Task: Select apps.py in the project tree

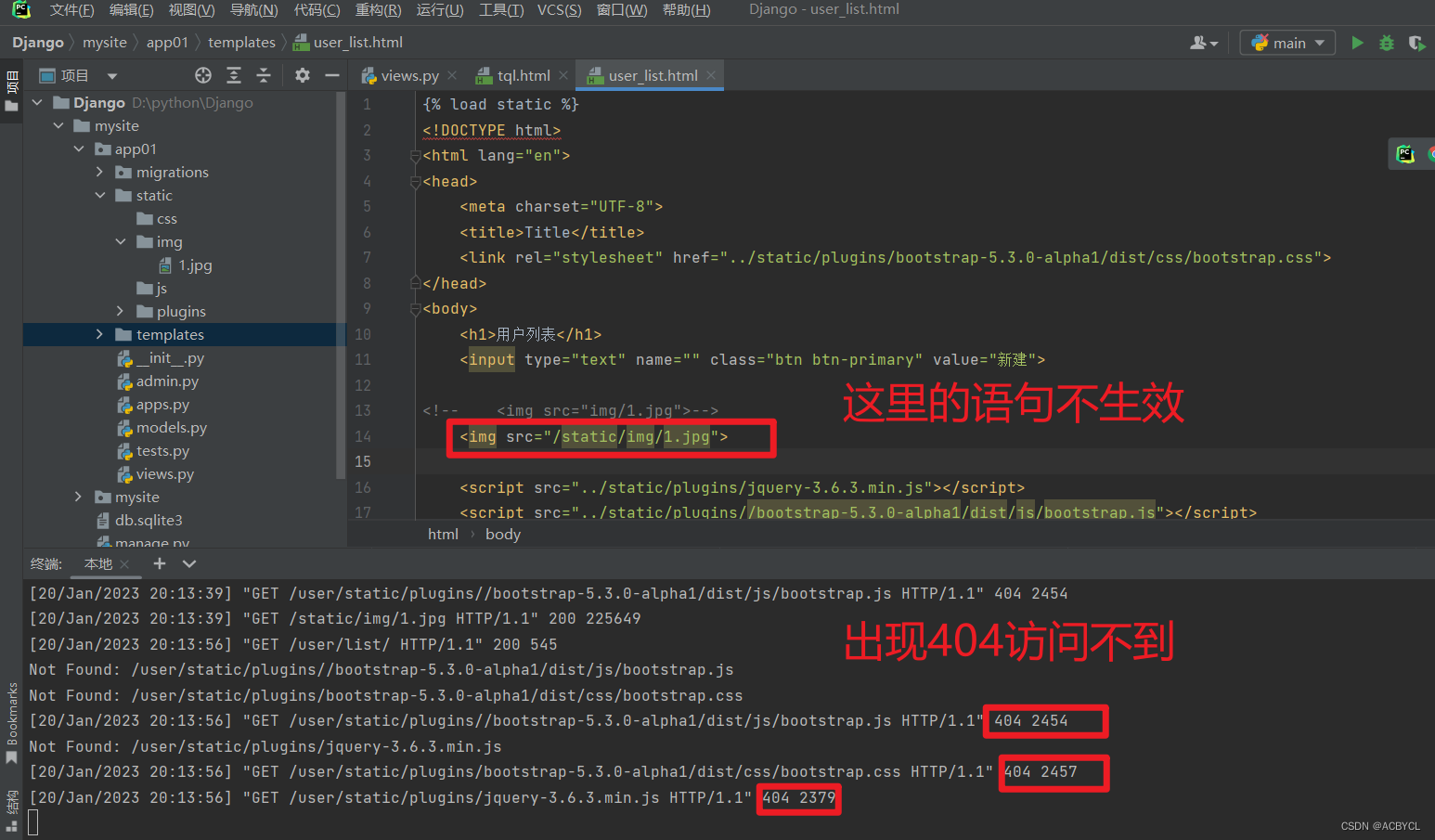Action: click(x=162, y=405)
